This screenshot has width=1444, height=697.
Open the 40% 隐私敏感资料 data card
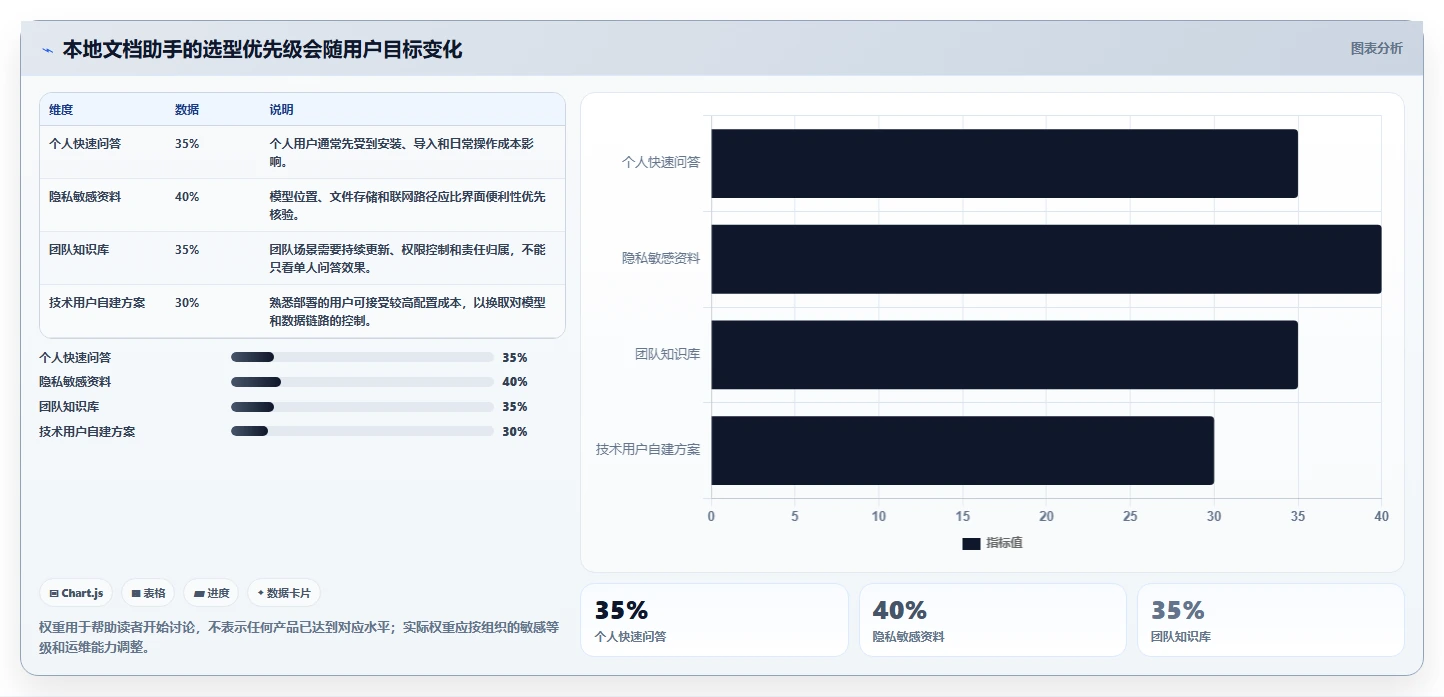click(x=992, y=620)
